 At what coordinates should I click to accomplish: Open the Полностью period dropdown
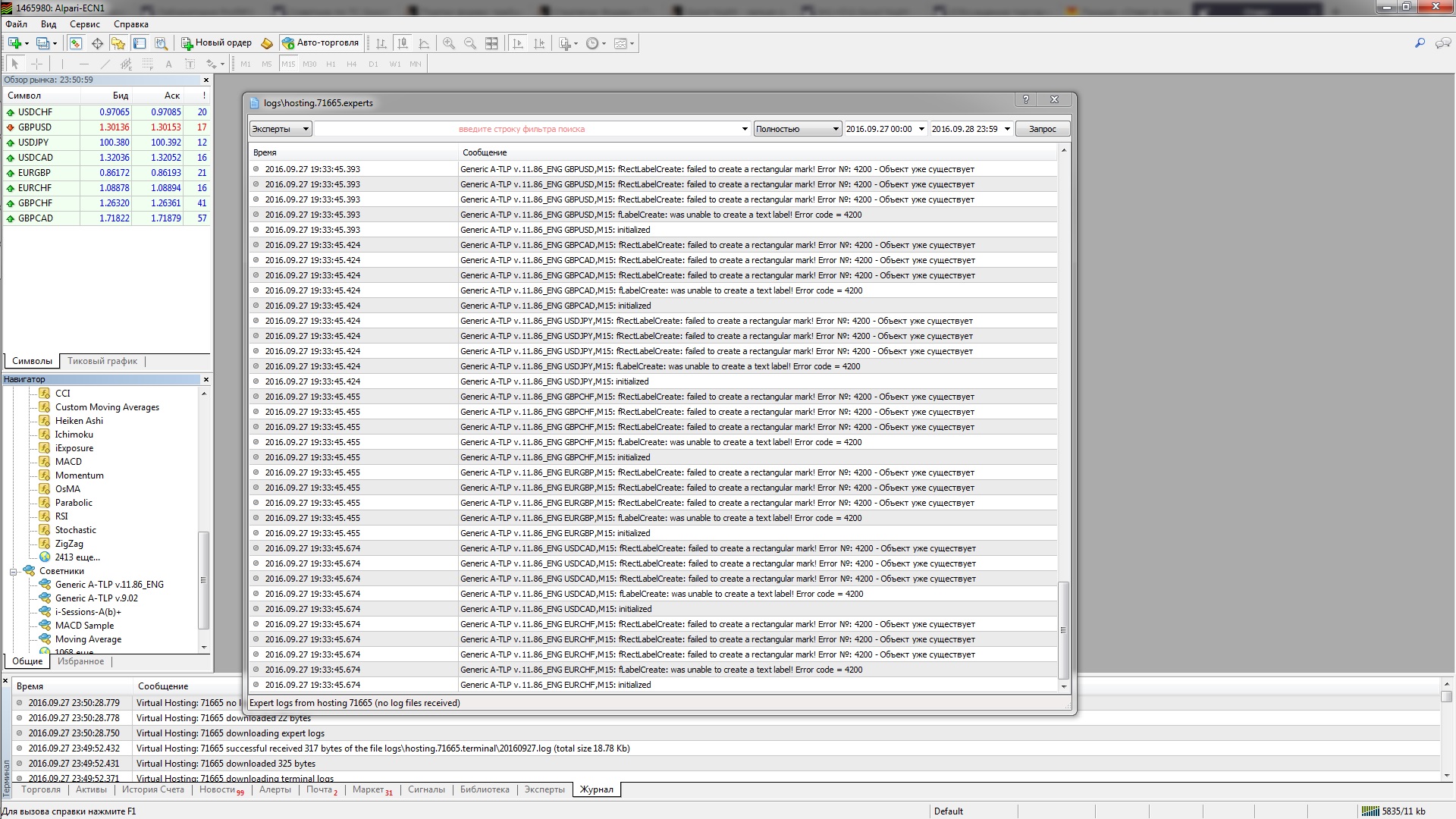coord(798,129)
